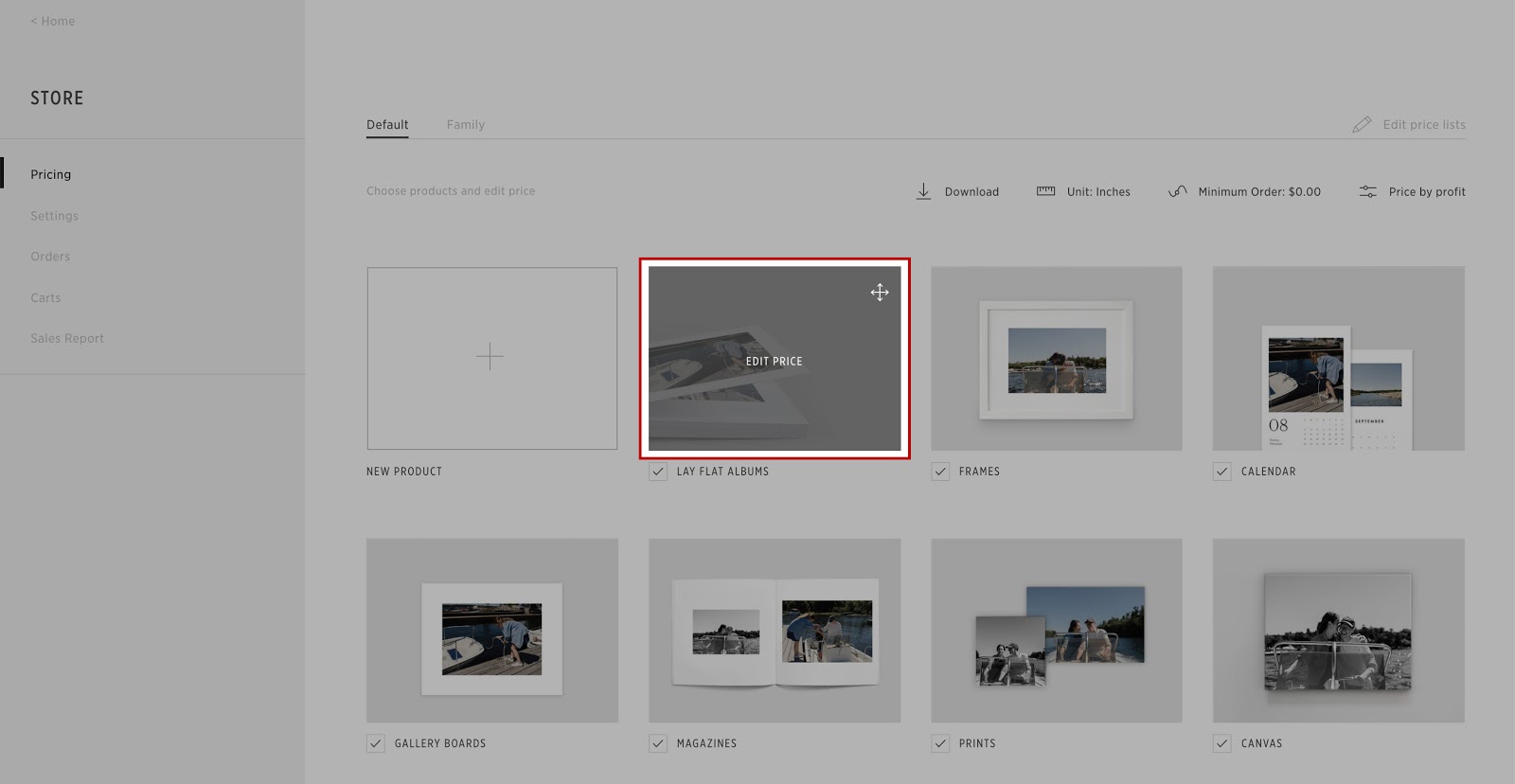Click the Minimum Order icon

[1177, 191]
